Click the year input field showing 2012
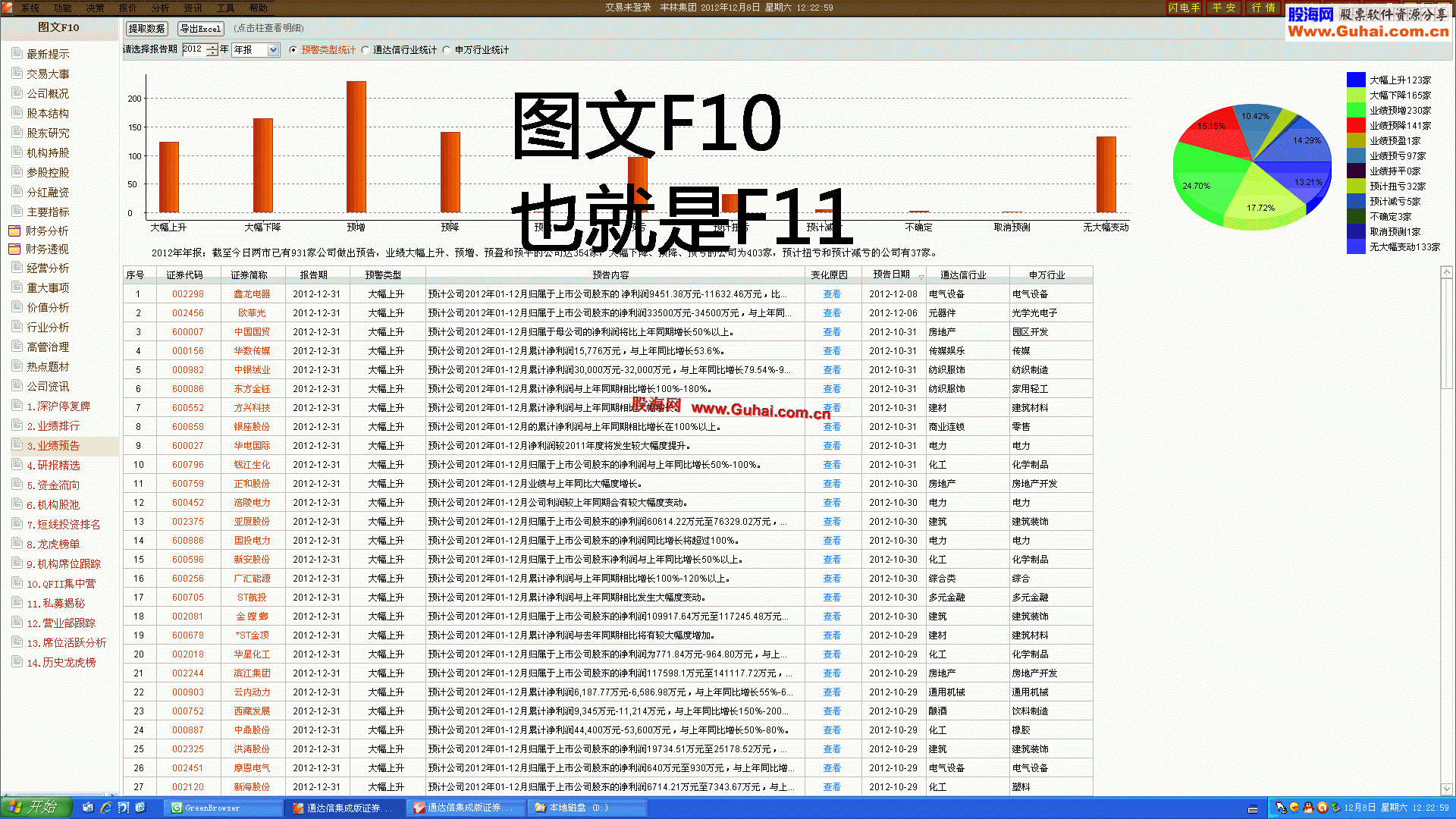The height and width of the screenshot is (819, 1456). tap(194, 50)
